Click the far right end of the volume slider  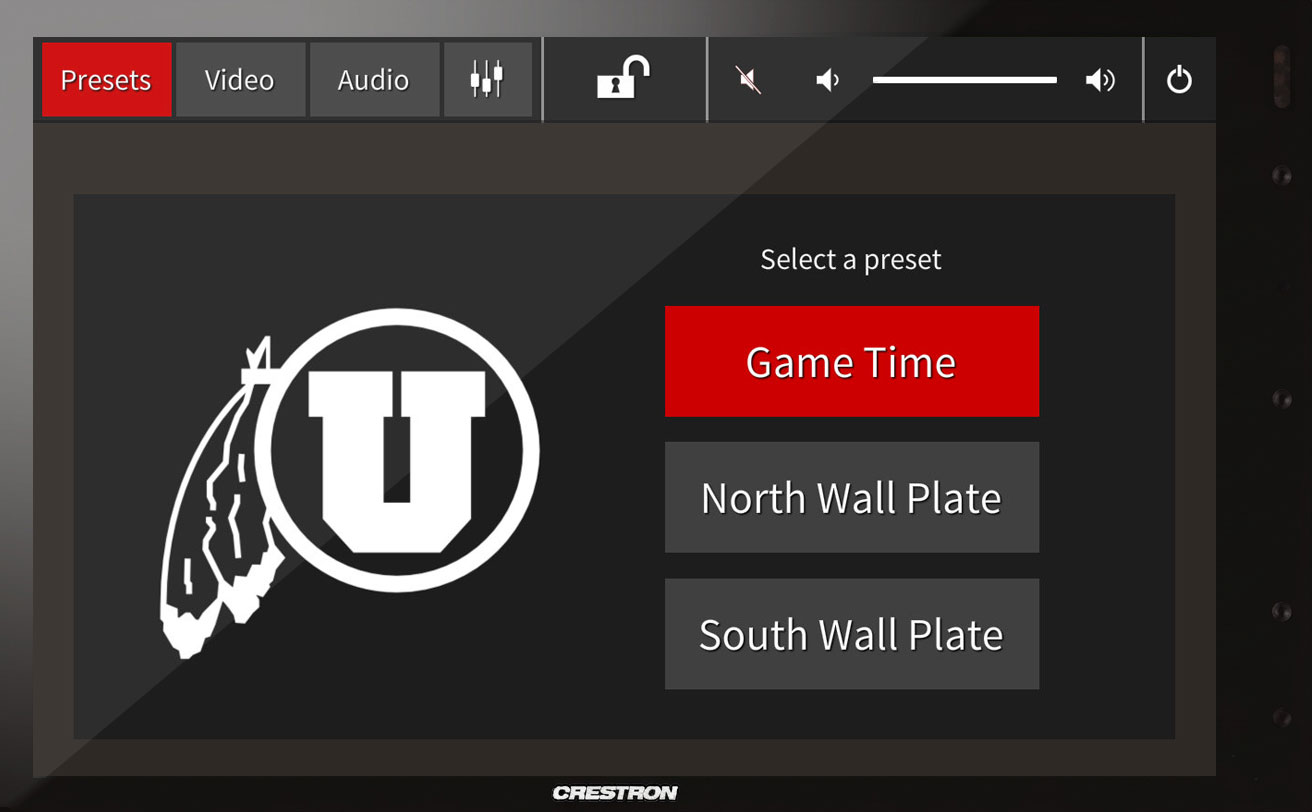pos(1054,80)
